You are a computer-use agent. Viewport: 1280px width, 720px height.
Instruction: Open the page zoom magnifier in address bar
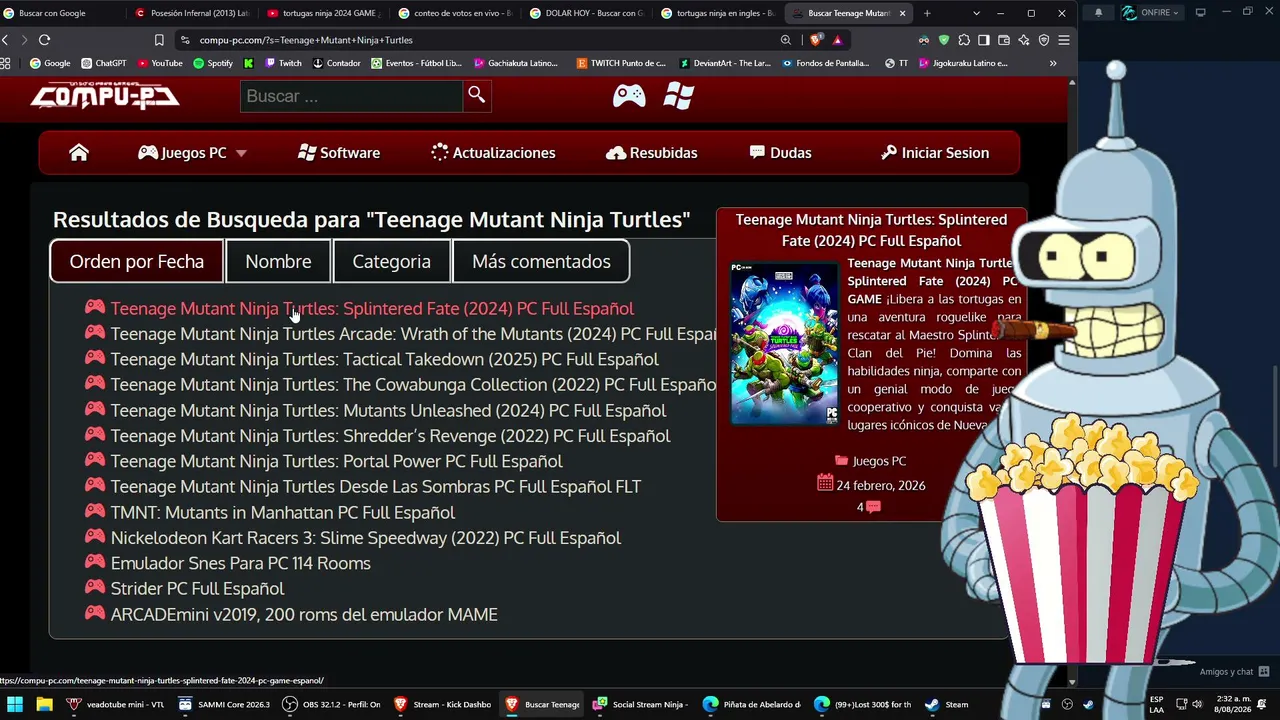[786, 40]
